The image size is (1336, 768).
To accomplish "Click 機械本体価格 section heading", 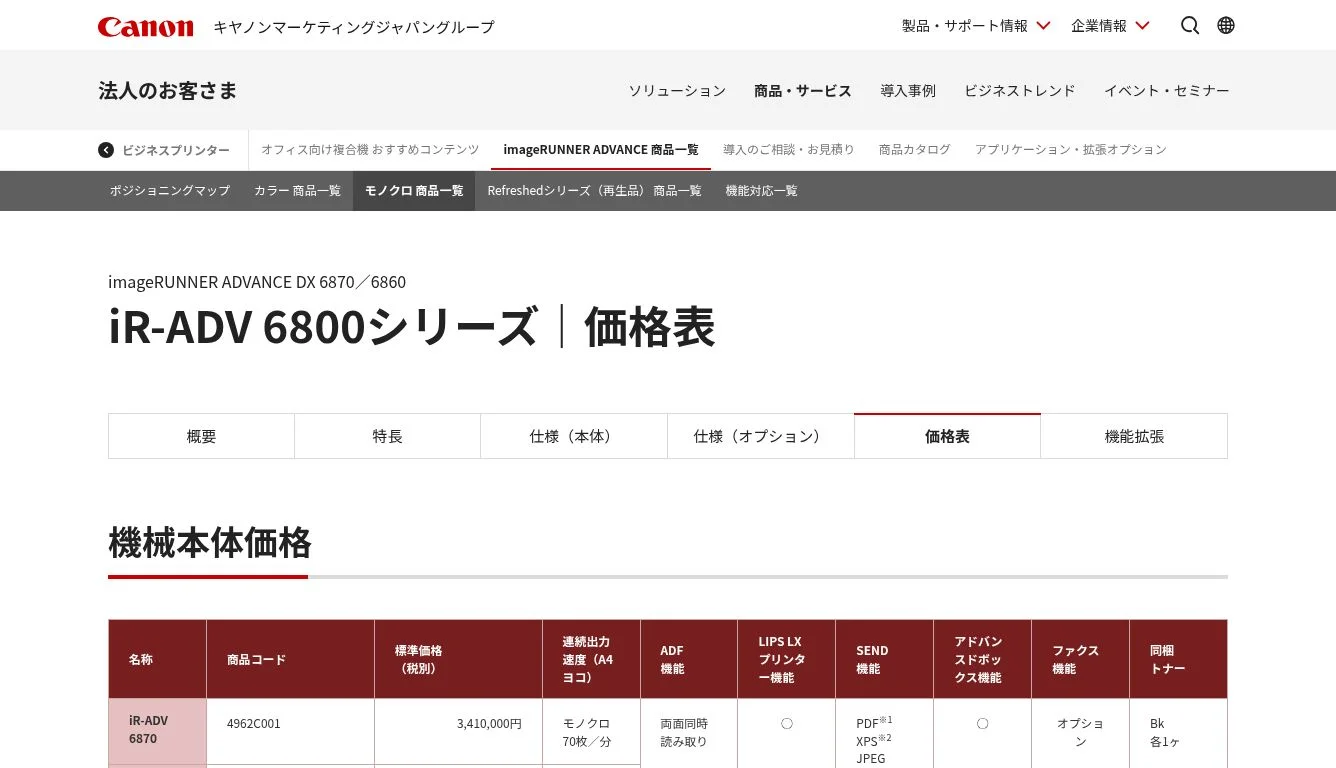I will [x=210, y=543].
